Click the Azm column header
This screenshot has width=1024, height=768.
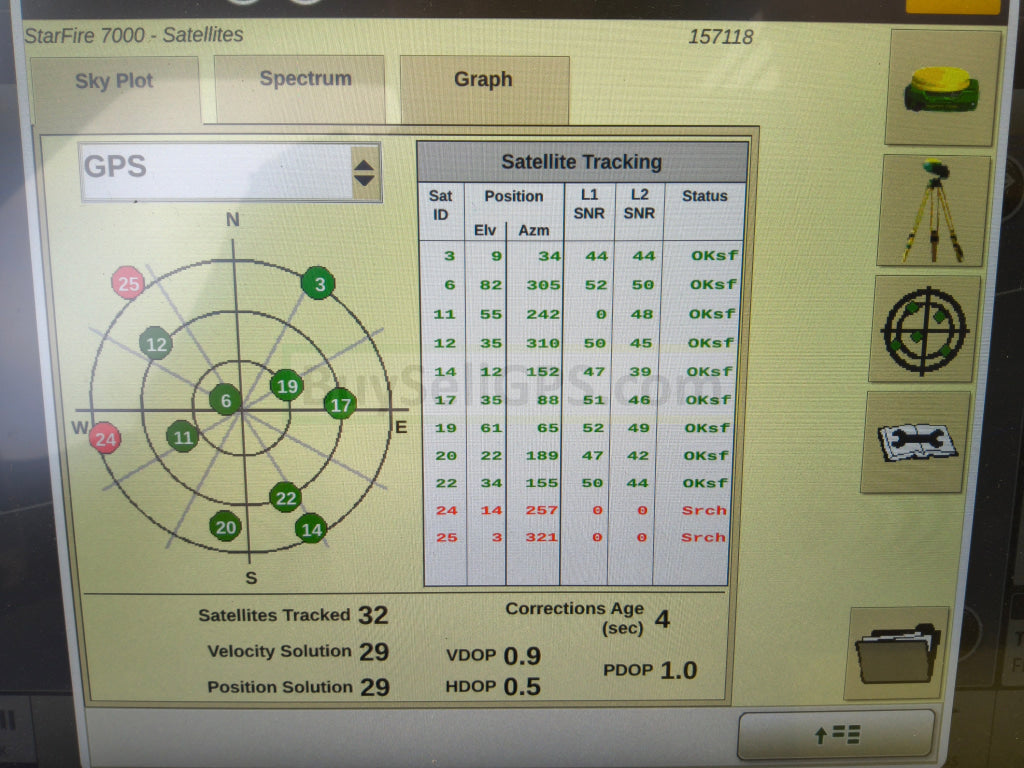tap(534, 231)
